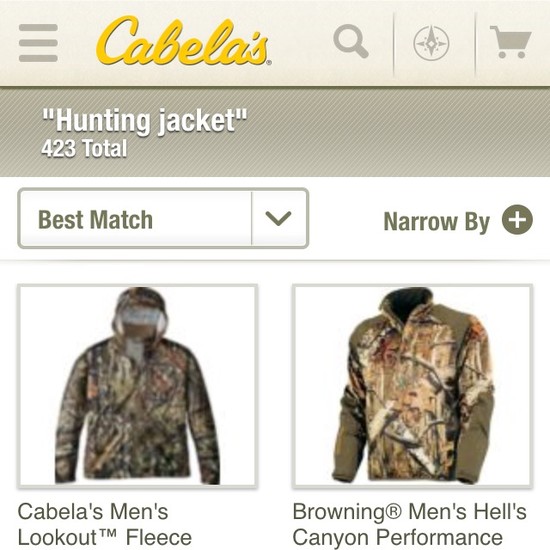Follow Cabela's Men's Lookout Fleece link
Image resolution: width=550 pixels, height=550 pixels.
pos(105,525)
